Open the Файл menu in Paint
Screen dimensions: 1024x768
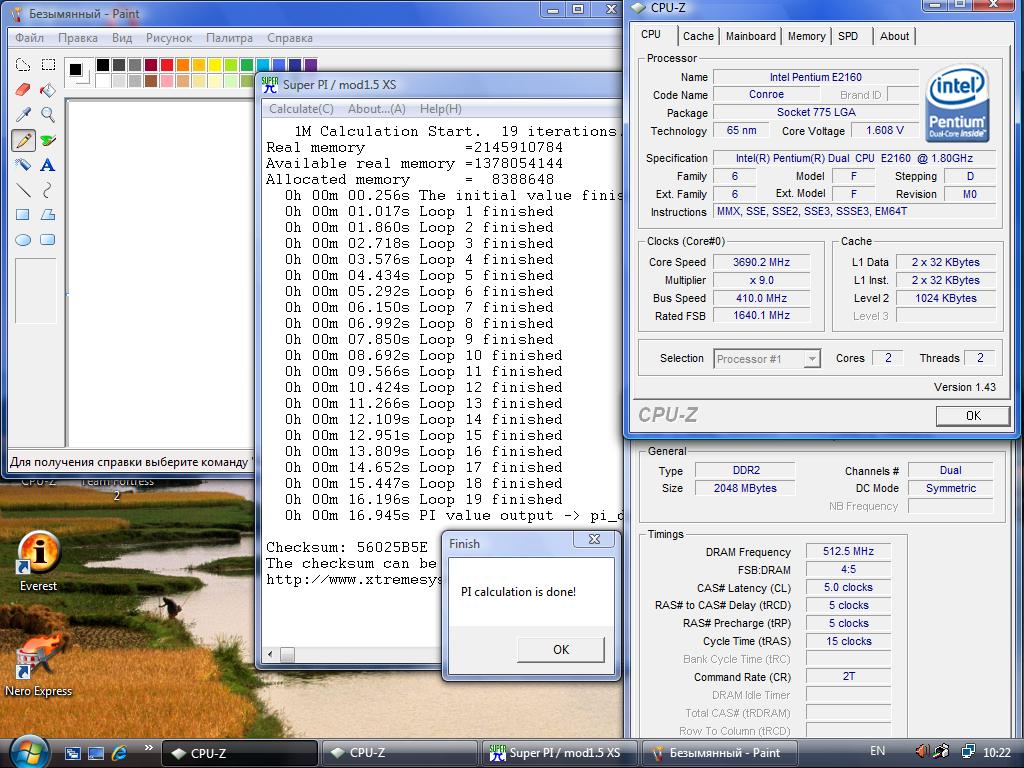coord(29,38)
